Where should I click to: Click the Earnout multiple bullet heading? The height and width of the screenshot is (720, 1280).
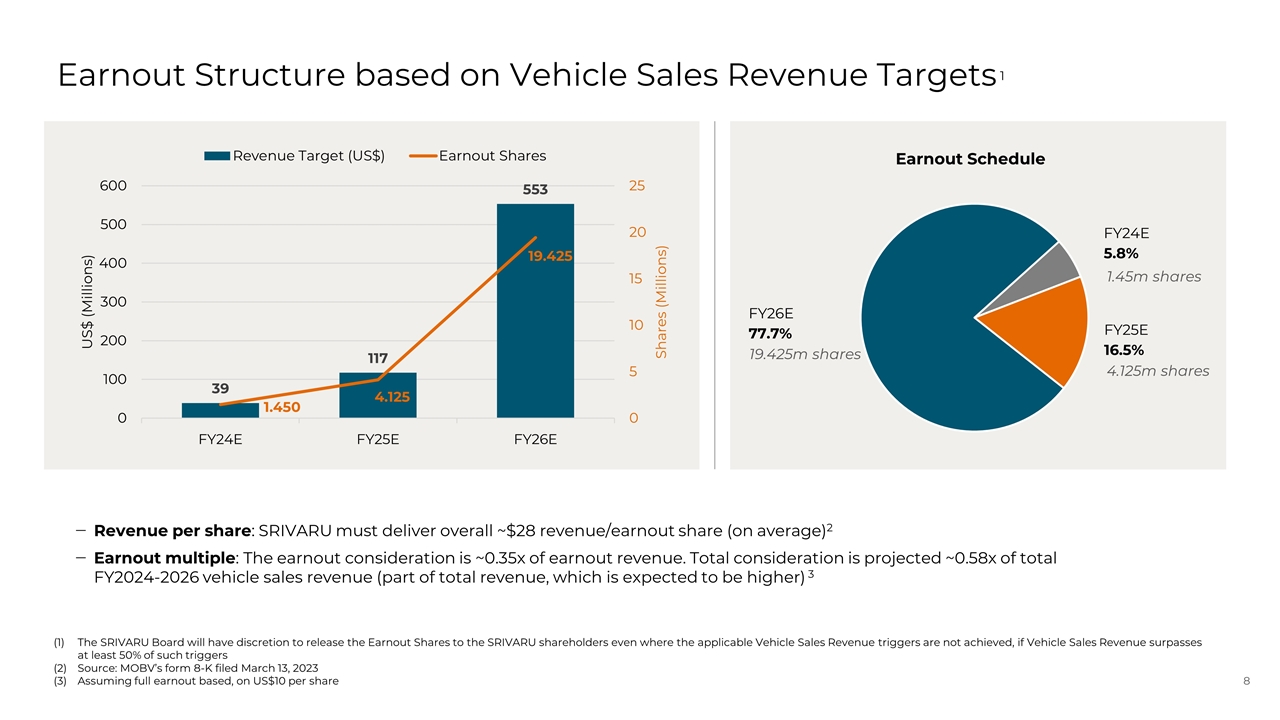163,558
